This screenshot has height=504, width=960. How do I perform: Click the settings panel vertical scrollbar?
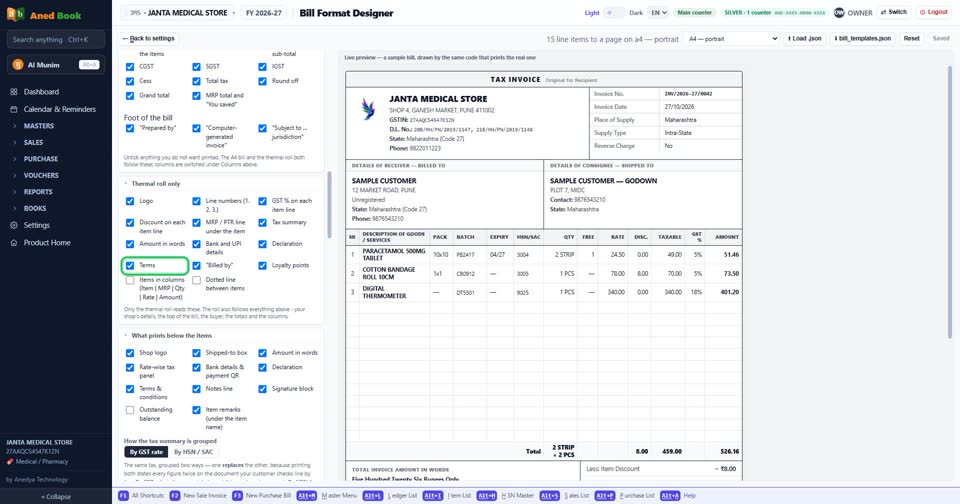point(329,205)
